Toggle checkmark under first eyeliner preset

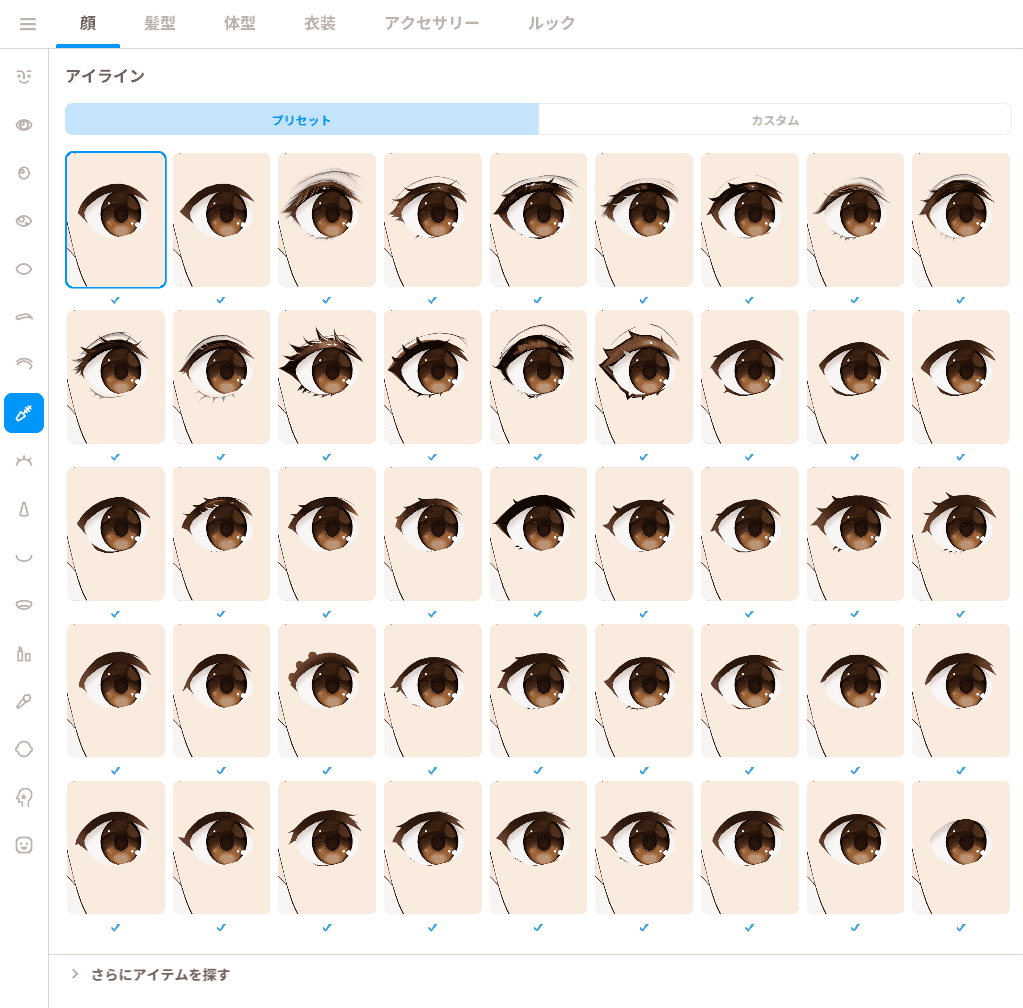115,300
